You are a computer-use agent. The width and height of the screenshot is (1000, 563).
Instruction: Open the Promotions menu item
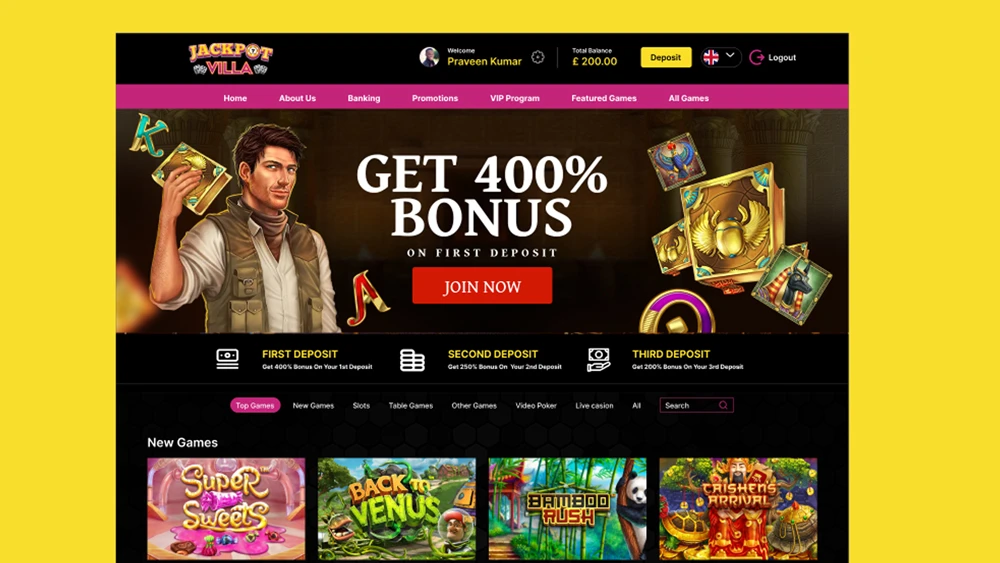pyautogui.click(x=435, y=98)
